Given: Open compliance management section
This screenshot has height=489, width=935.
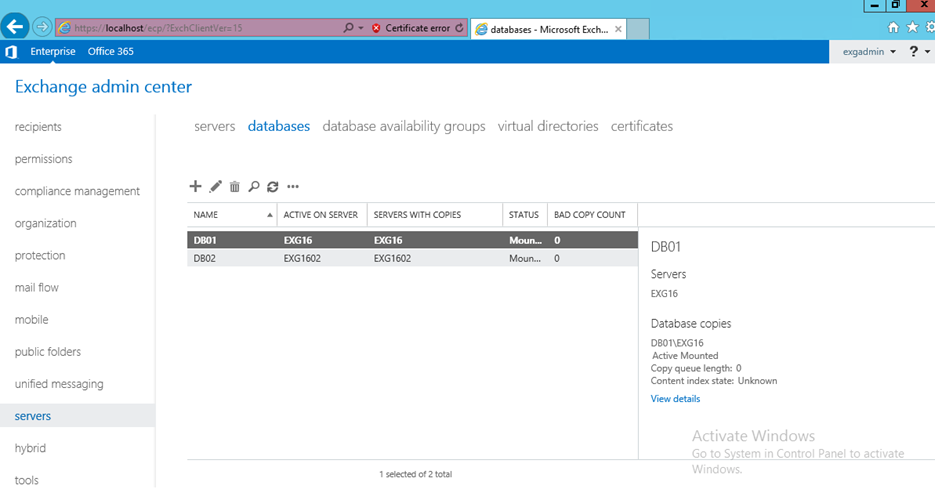Looking at the screenshot, I should 77,191.
